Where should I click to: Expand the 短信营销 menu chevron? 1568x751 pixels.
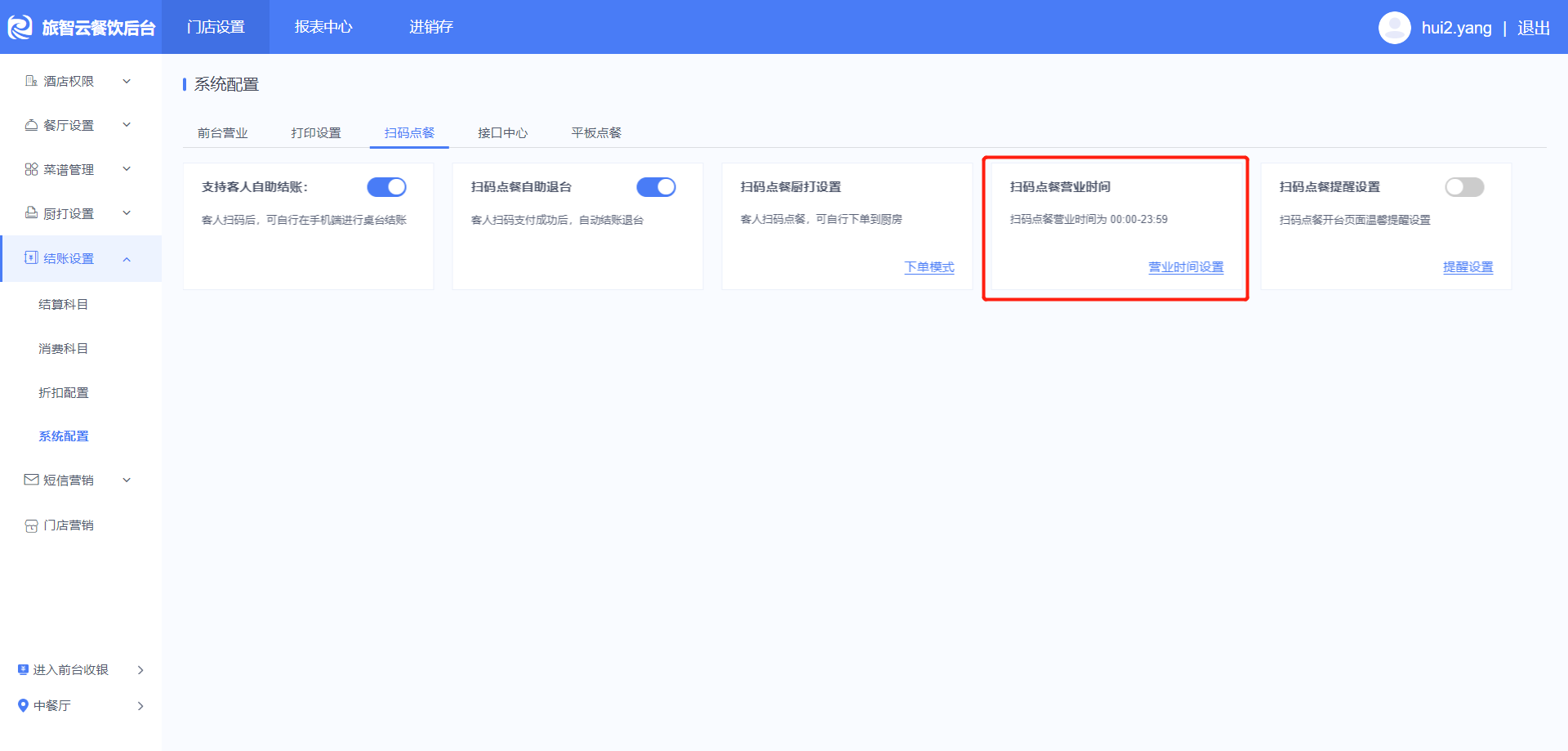(x=127, y=481)
